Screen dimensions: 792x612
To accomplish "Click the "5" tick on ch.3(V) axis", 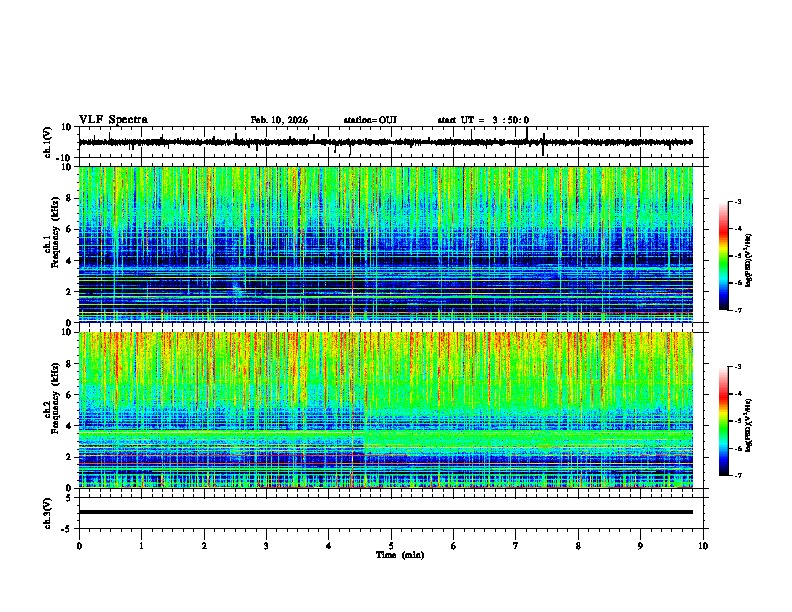I will pos(70,497).
